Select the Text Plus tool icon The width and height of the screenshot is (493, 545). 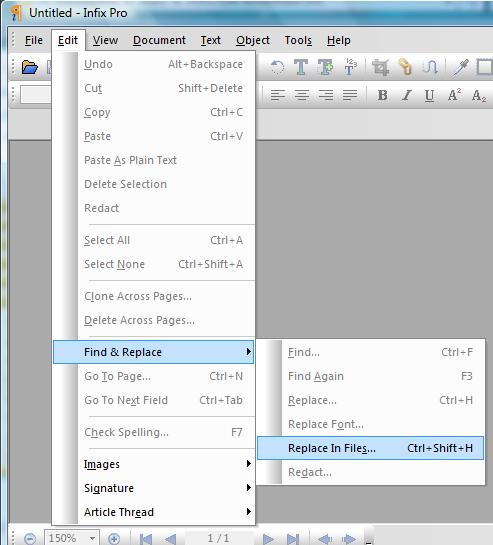325,67
